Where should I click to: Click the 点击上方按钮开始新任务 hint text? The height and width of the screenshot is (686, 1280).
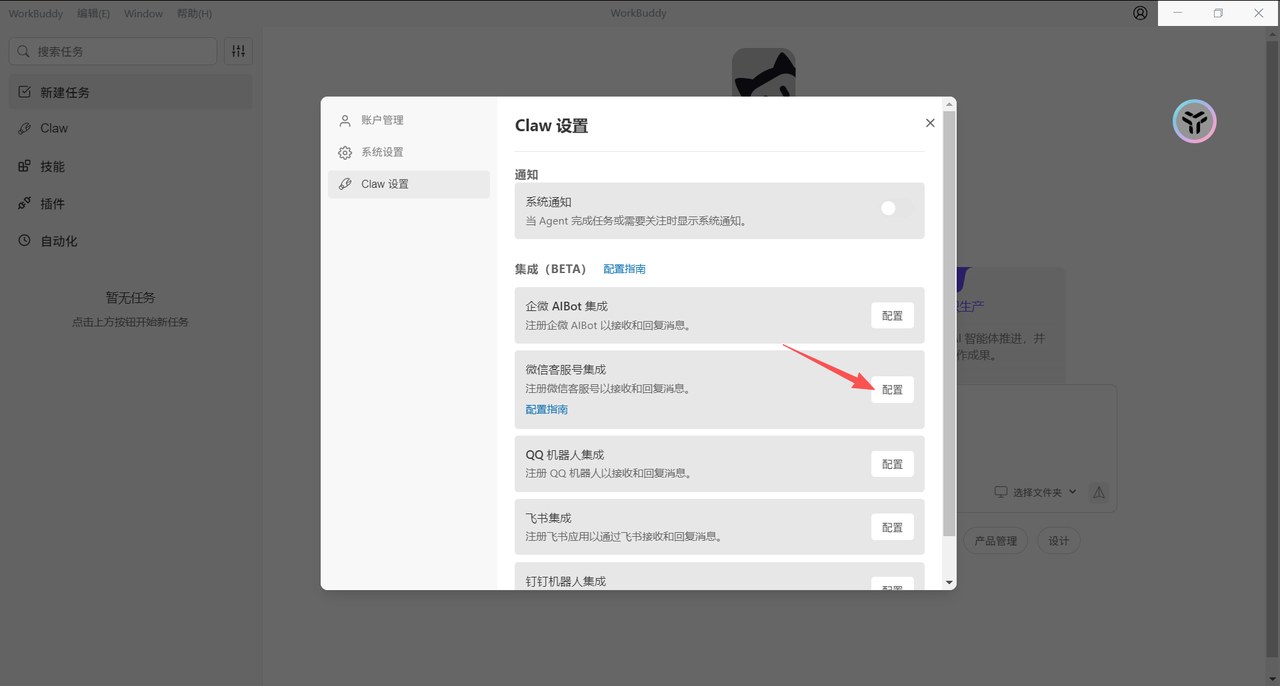click(x=130, y=322)
